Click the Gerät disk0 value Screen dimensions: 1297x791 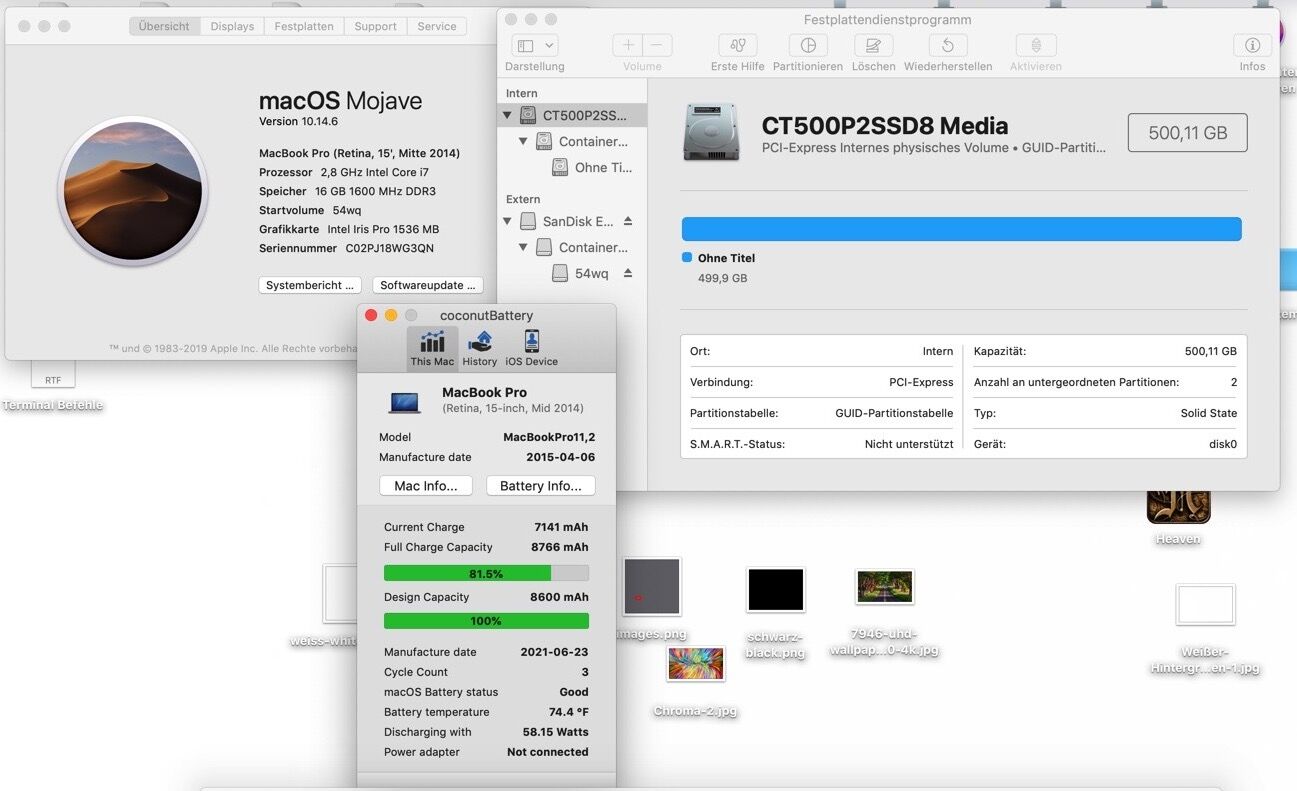[1224, 444]
